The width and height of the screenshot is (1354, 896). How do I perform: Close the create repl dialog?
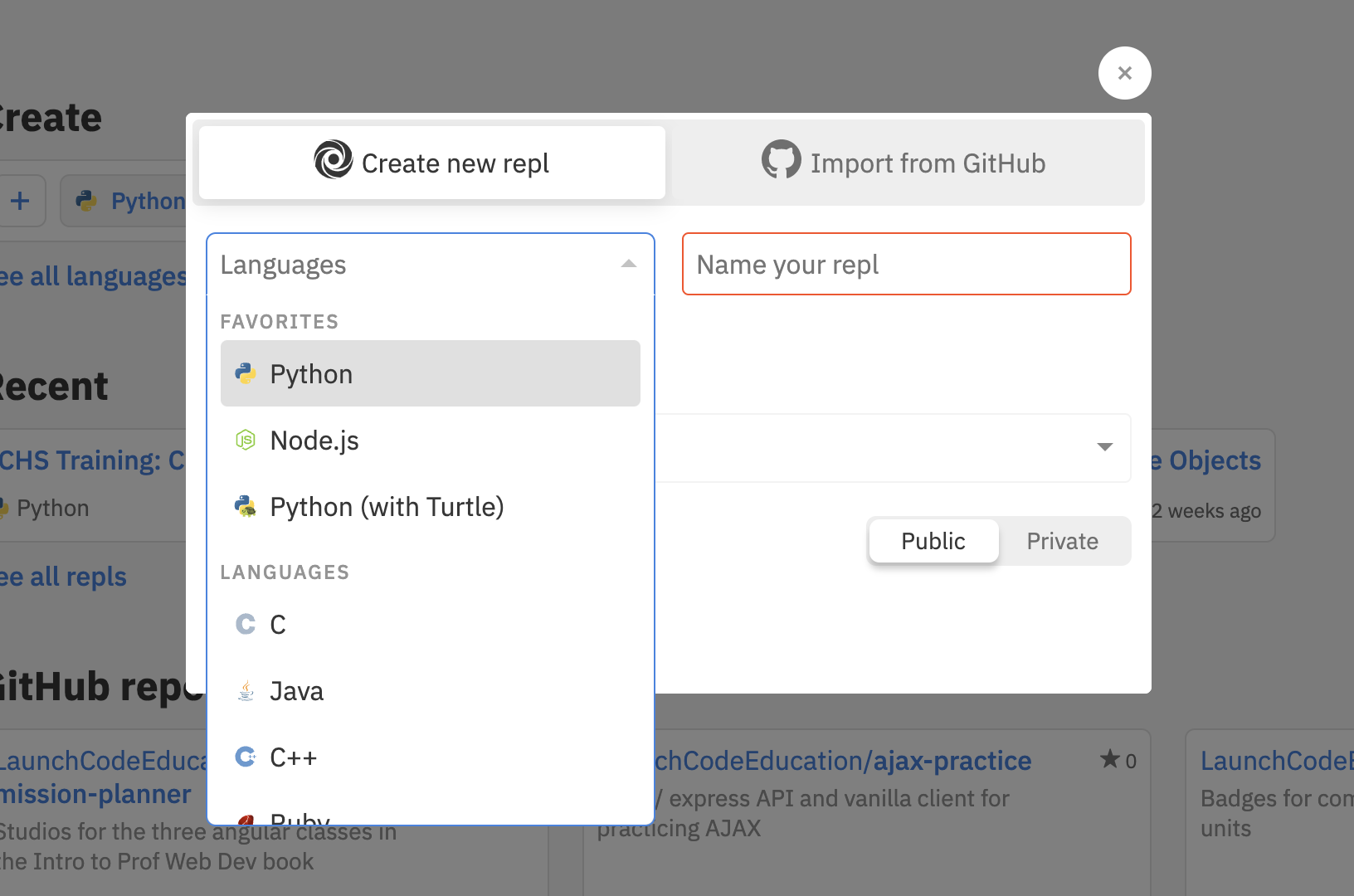point(1124,74)
